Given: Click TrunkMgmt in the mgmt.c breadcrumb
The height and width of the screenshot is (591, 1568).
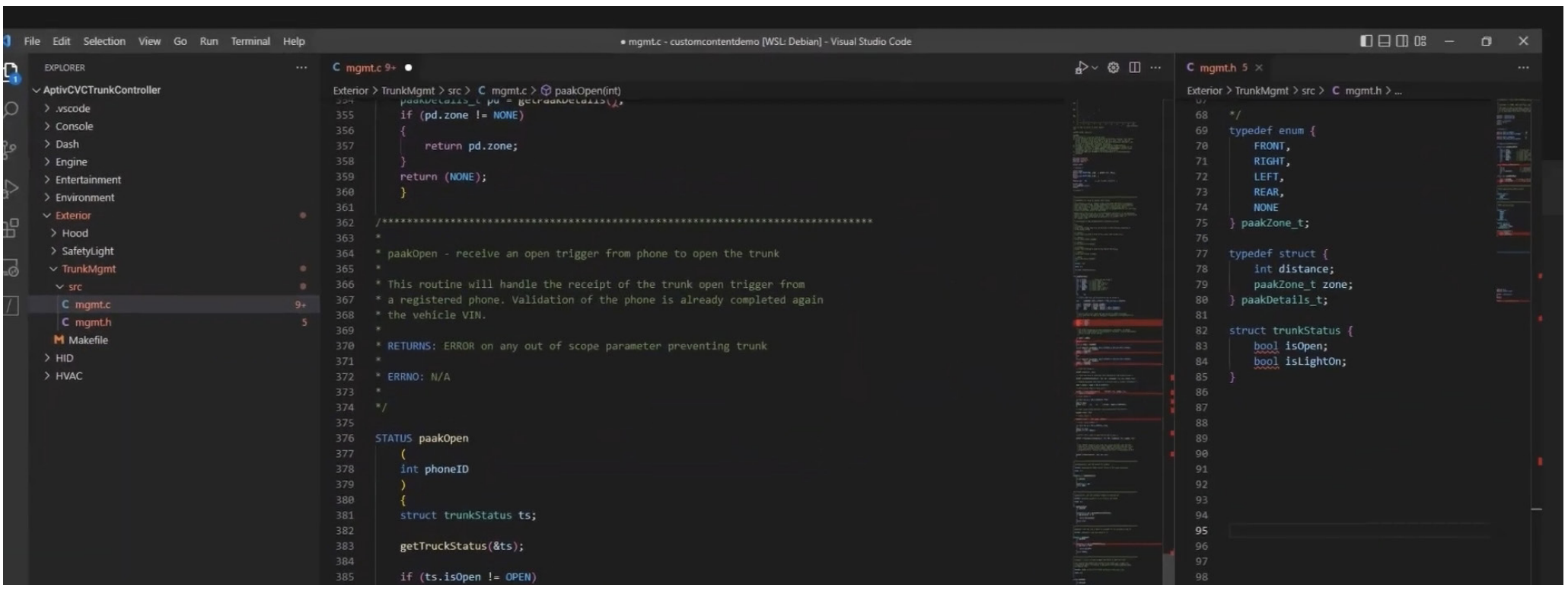Looking at the screenshot, I should click(x=407, y=91).
